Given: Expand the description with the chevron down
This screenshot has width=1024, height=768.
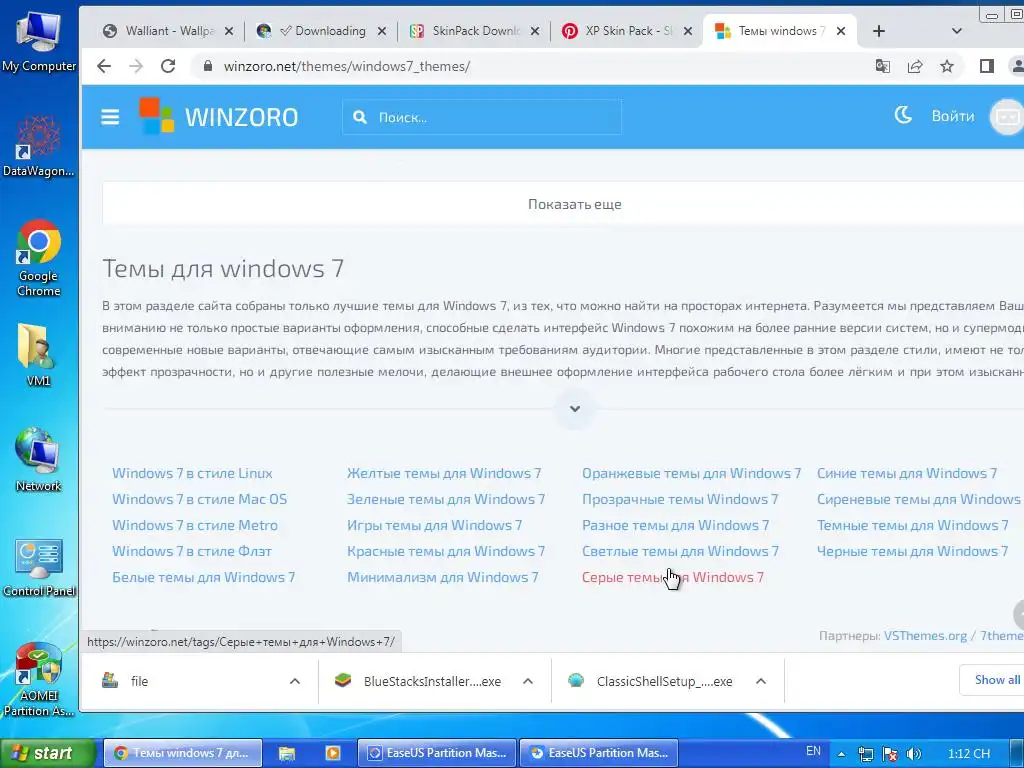Looking at the screenshot, I should click(x=575, y=409).
